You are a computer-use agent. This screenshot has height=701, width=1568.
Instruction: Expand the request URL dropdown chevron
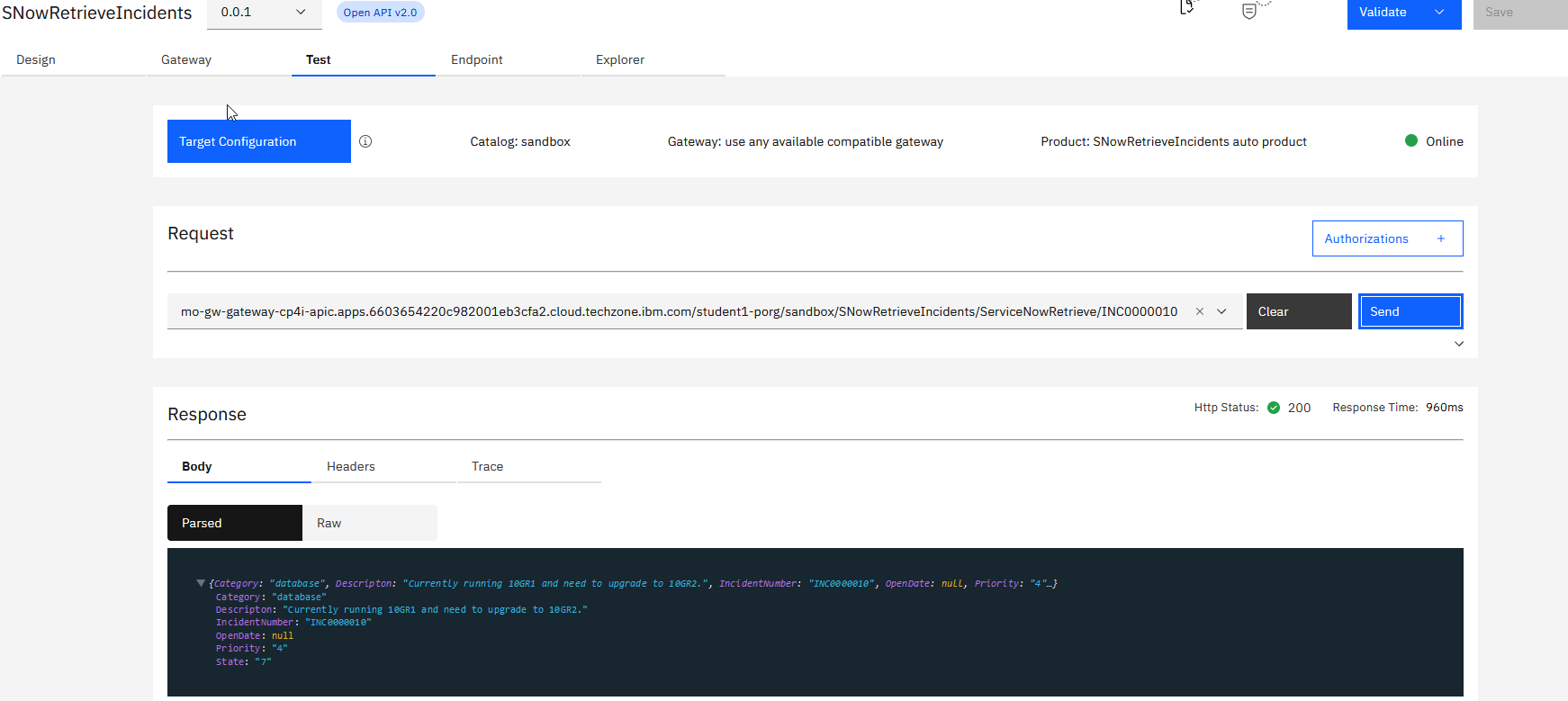1221,311
